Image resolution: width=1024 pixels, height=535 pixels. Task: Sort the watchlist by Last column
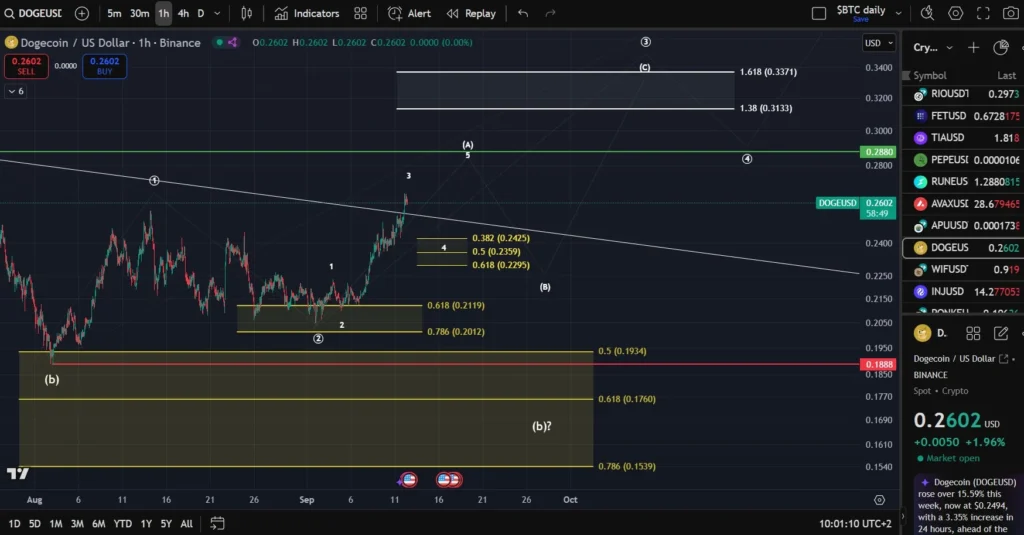point(1006,76)
